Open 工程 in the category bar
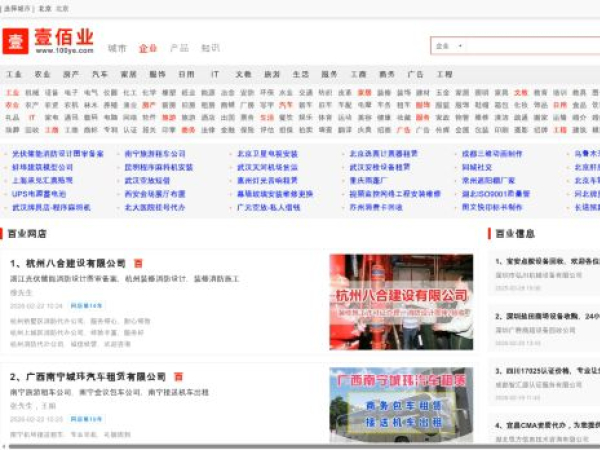This screenshot has height=450, width=600. pos(445,74)
